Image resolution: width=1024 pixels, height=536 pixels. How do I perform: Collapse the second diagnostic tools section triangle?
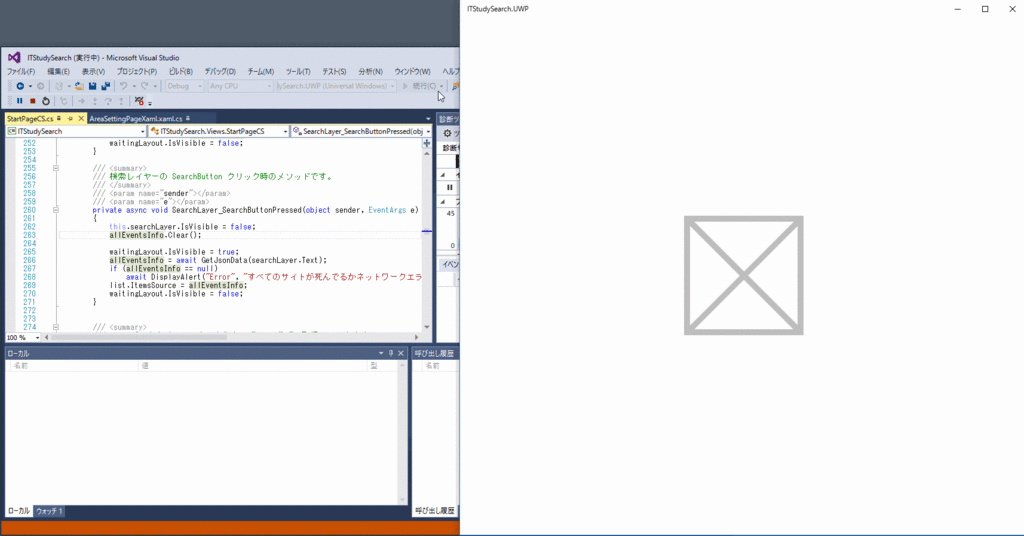443,202
